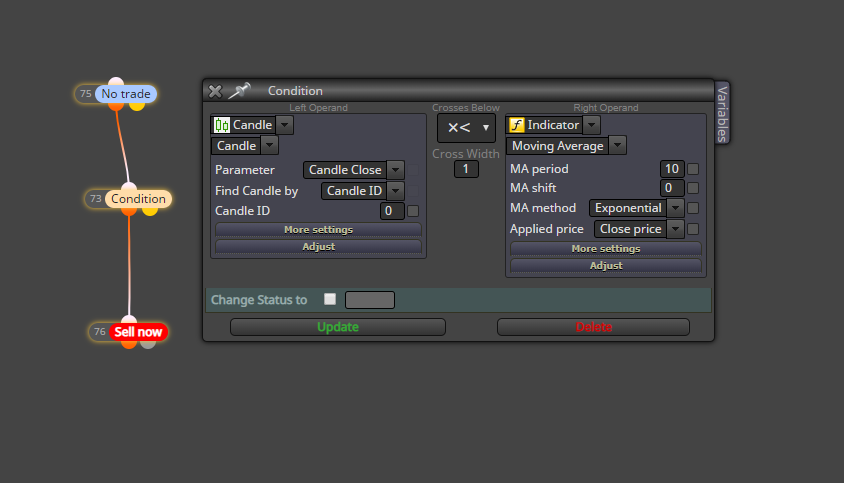The width and height of the screenshot is (844, 483).
Task: Toggle the checkbox beside Applied price
Action: pos(693,229)
